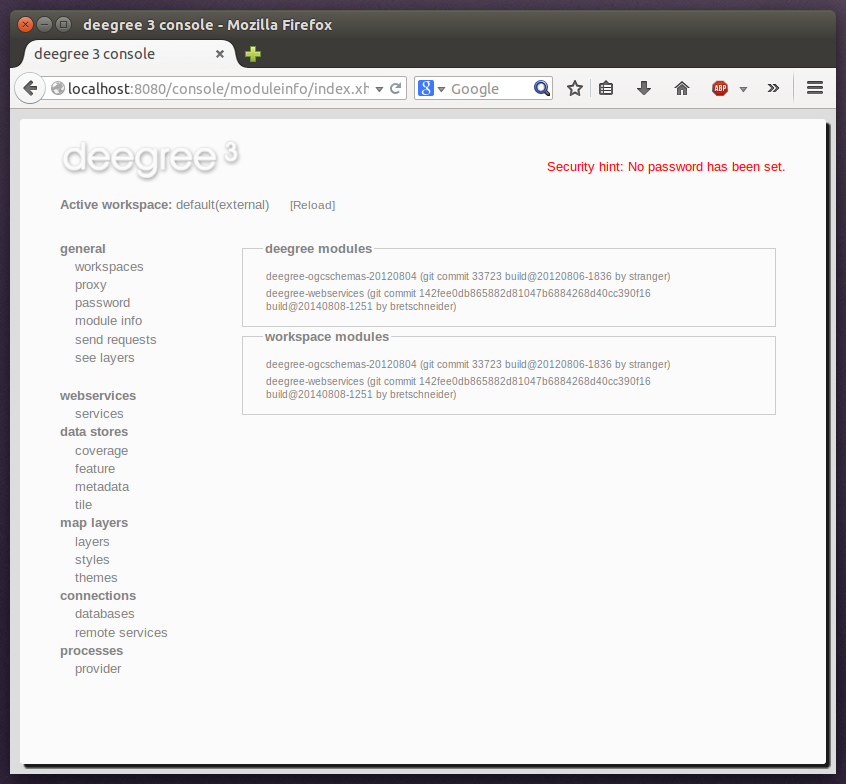The width and height of the screenshot is (846, 784).
Task: Open the reading list clipboard icon
Action: tap(606, 88)
